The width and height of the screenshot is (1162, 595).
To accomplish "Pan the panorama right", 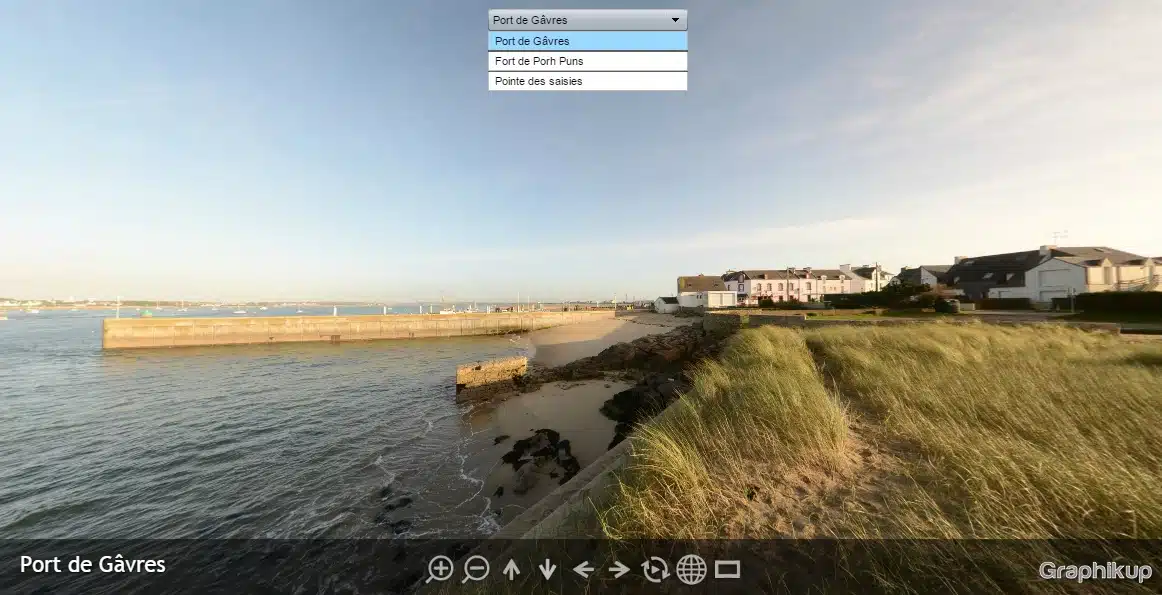I will (619, 569).
